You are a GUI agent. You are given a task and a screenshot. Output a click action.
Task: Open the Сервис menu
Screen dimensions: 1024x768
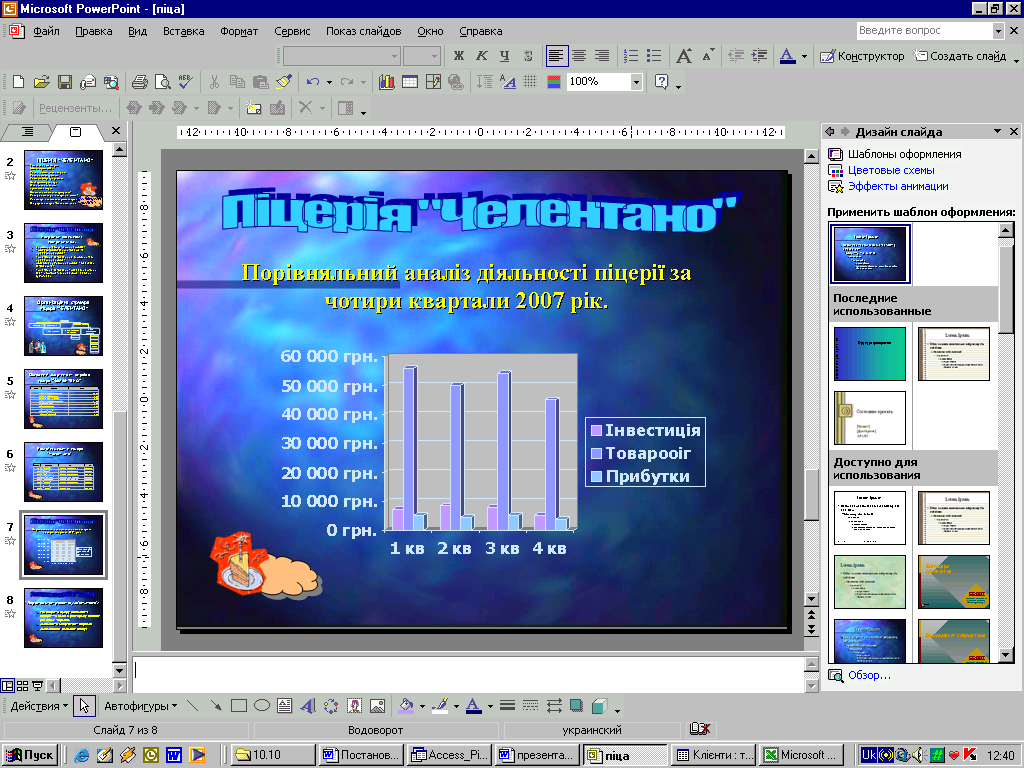pos(292,31)
